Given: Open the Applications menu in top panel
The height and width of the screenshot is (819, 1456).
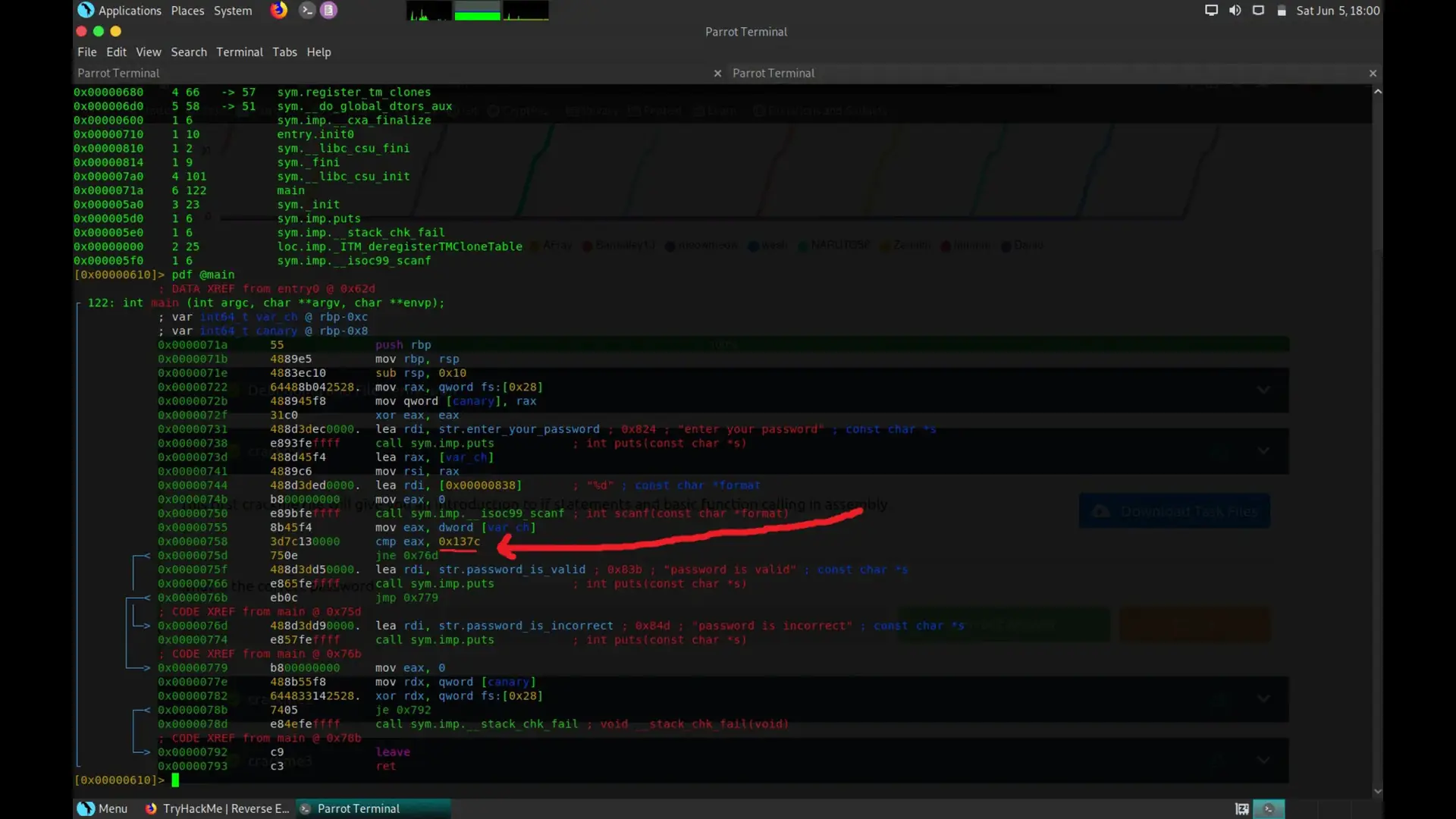Looking at the screenshot, I should pyautogui.click(x=130, y=11).
